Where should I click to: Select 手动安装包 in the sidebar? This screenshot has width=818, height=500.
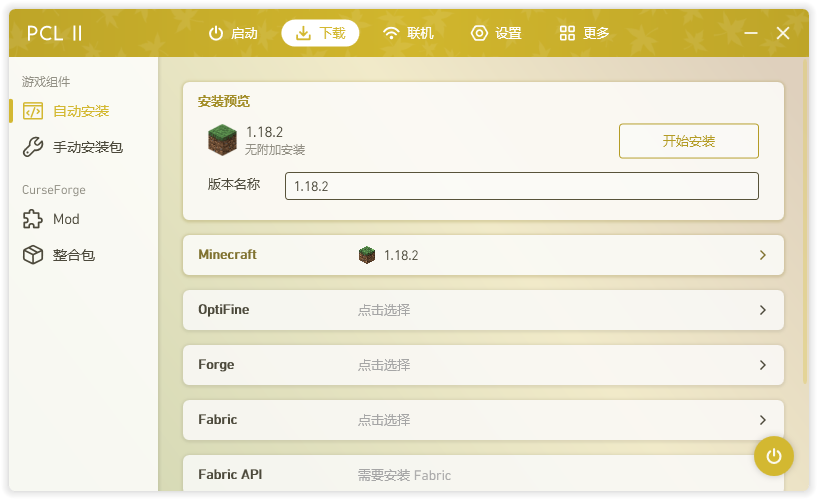[83, 147]
